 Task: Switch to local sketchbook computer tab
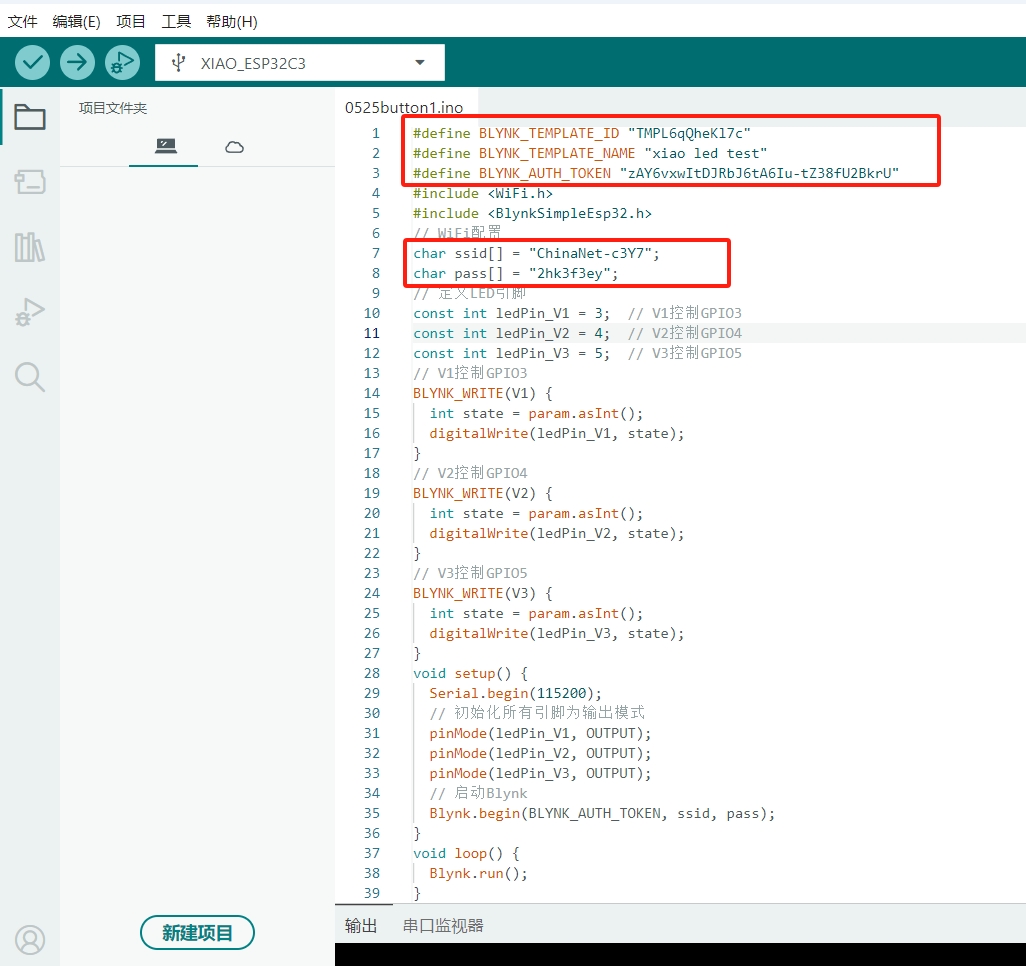pos(166,146)
